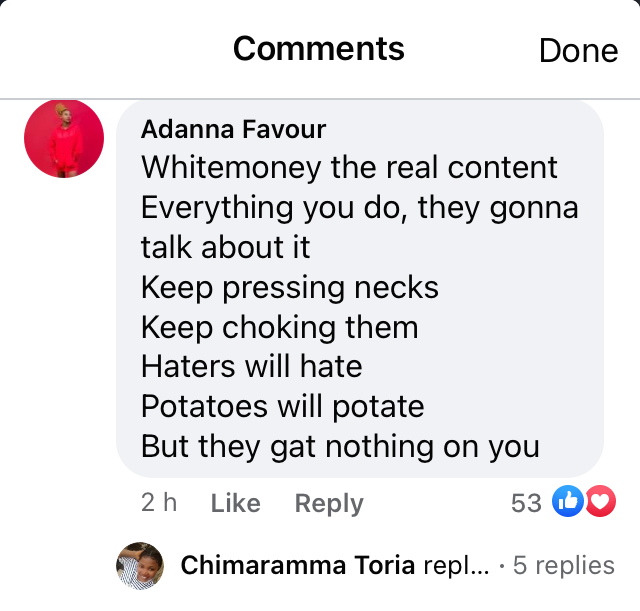Image resolution: width=640 pixels, height=611 pixels.
Task: Click the "Keep pressing necks" line
Action: tap(290, 288)
